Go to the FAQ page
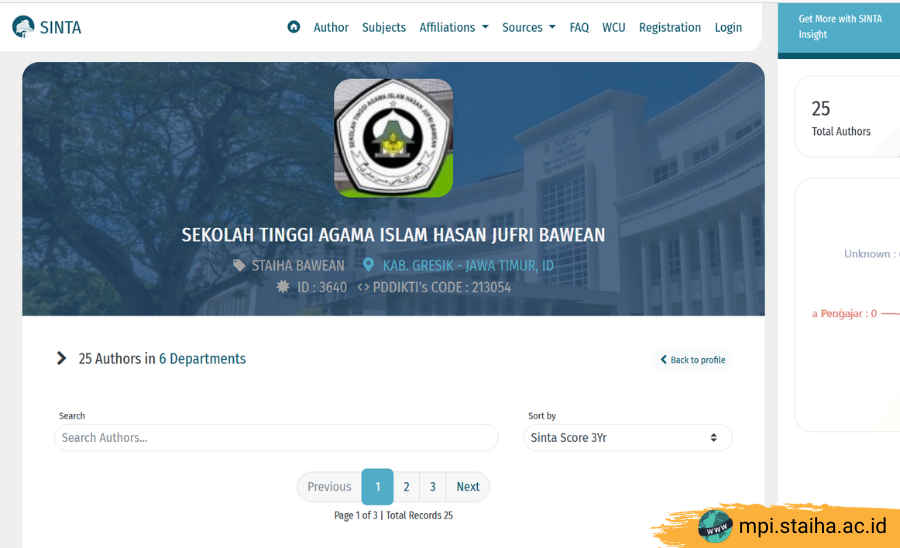This screenshot has height=548, width=900. coord(579,27)
